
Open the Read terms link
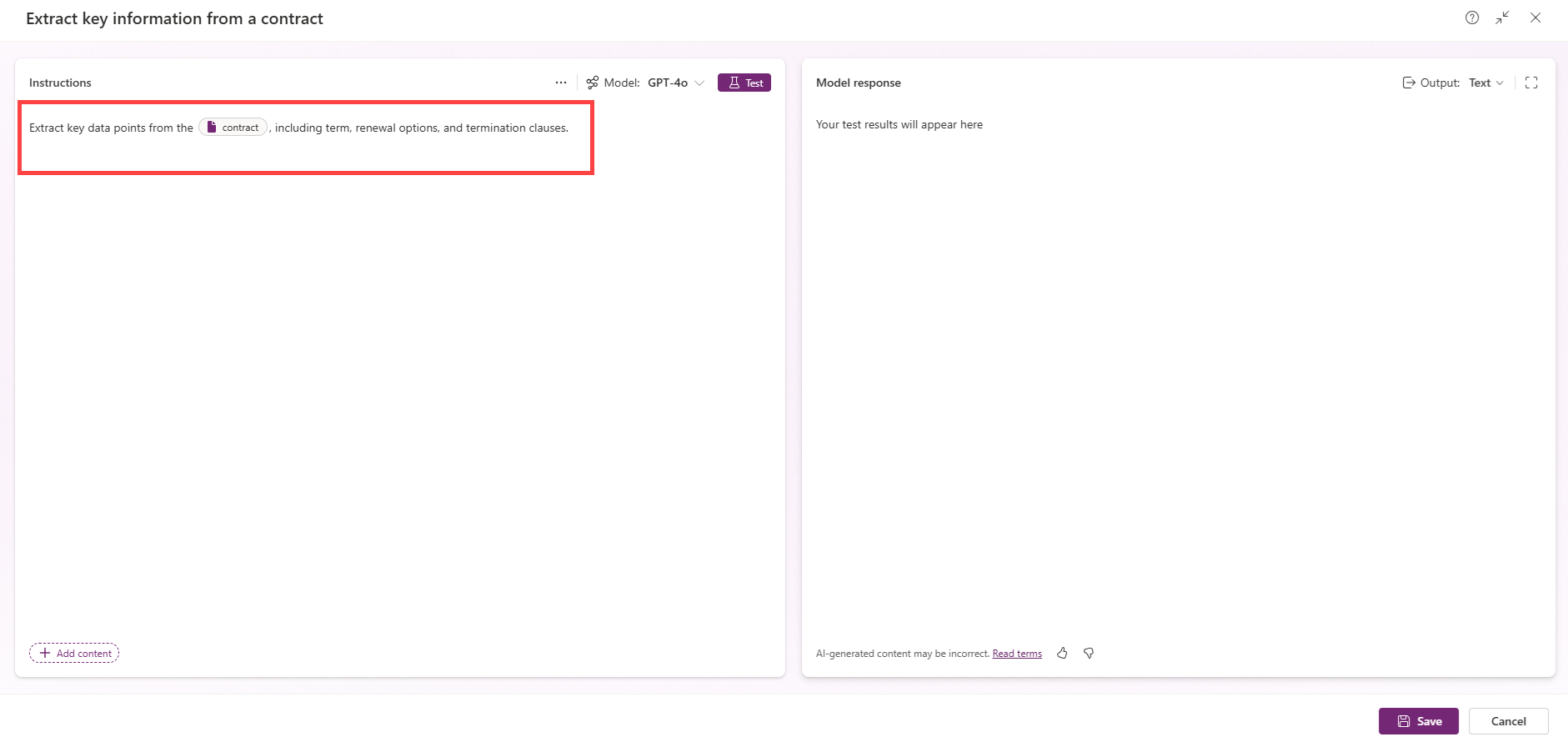[1017, 654]
